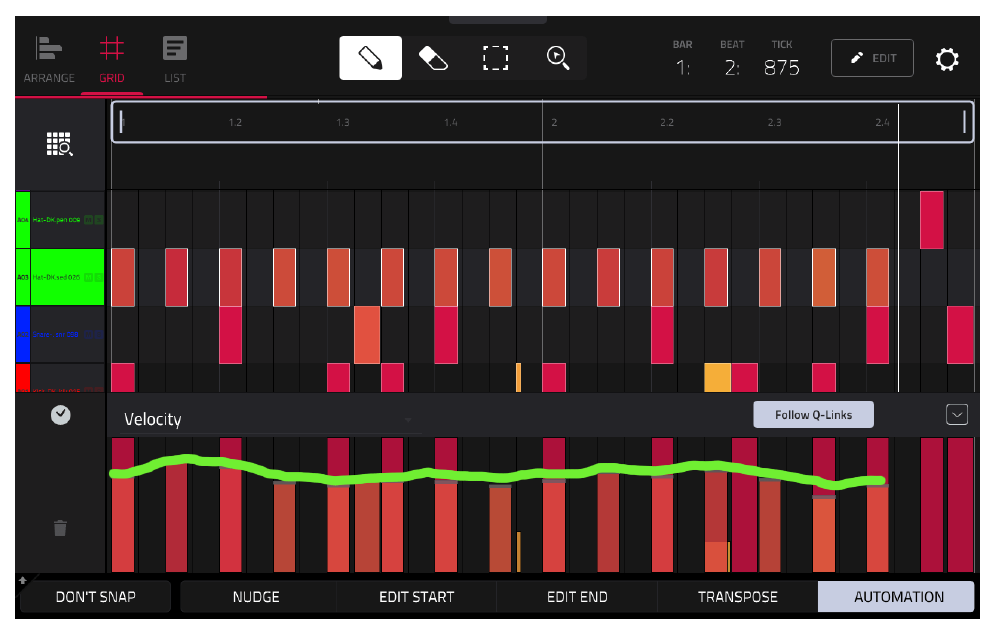Open the grid magnifier icon beside the ruler
996x636 pixels.
coord(60,144)
